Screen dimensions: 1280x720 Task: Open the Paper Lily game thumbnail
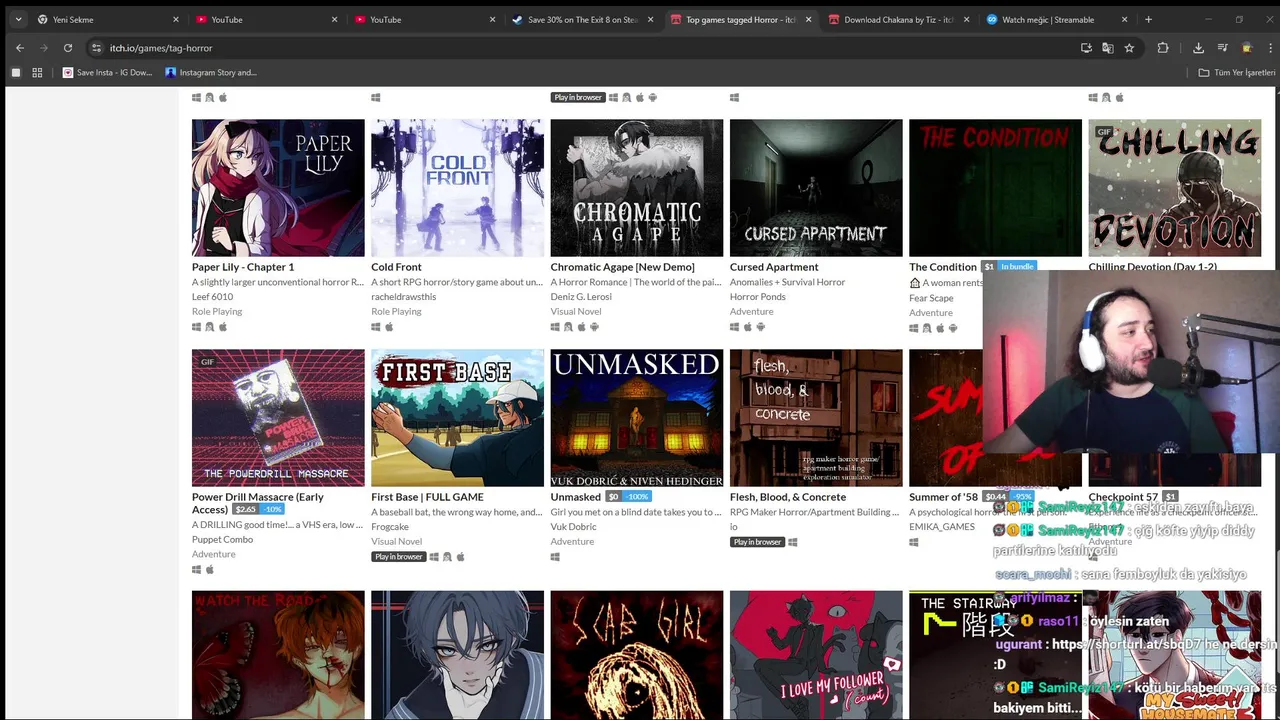pos(278,188)
